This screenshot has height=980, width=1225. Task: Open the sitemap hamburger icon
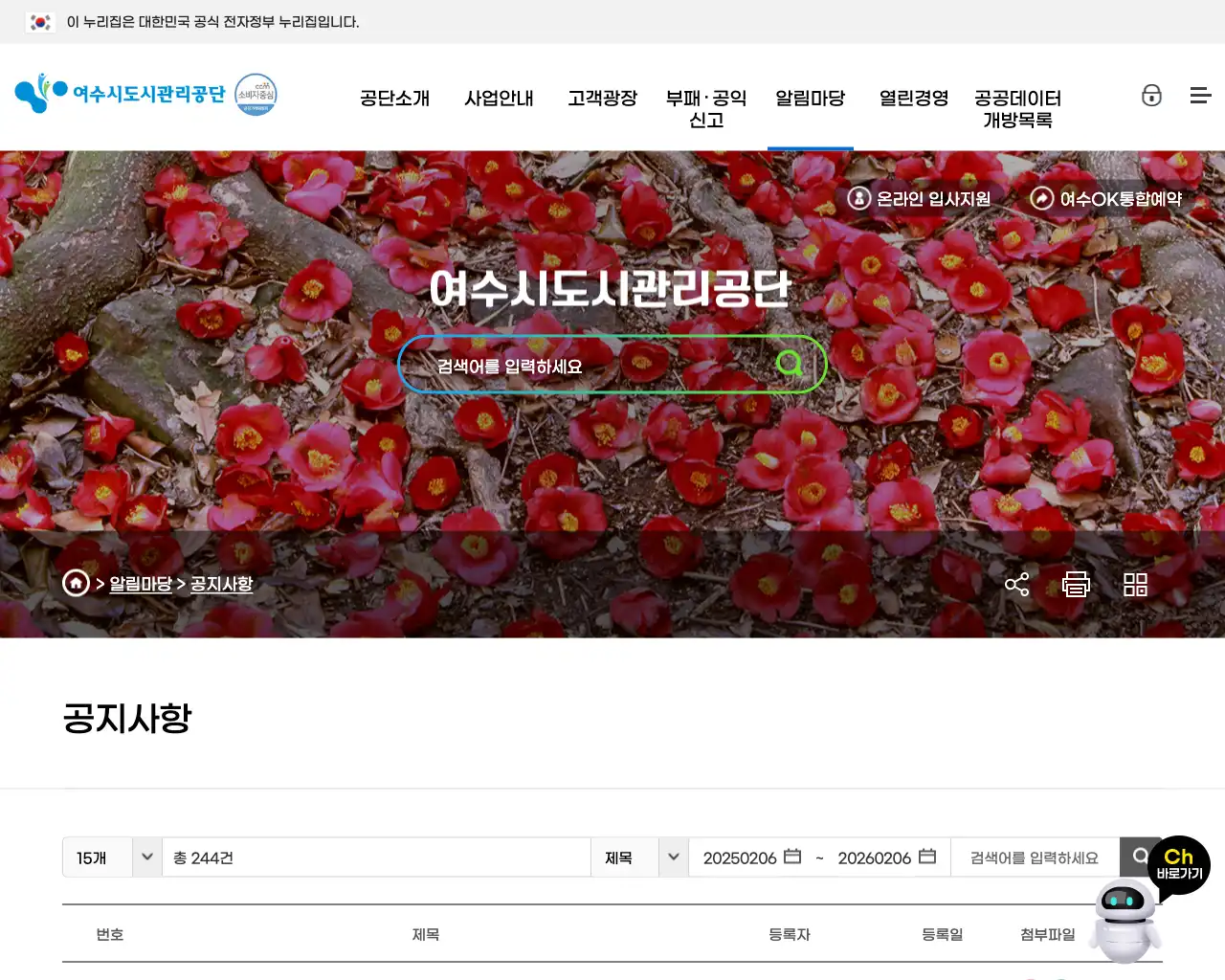pyautogui.click(x=1200, y=96)
